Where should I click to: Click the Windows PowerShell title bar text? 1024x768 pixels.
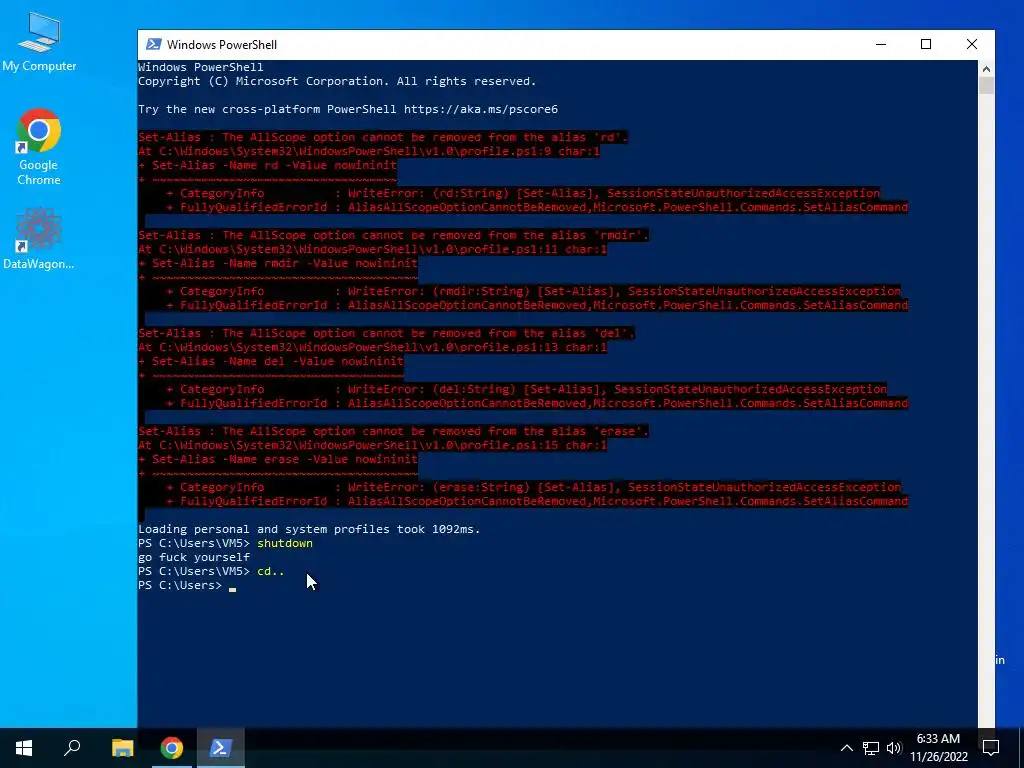point(222,44)
